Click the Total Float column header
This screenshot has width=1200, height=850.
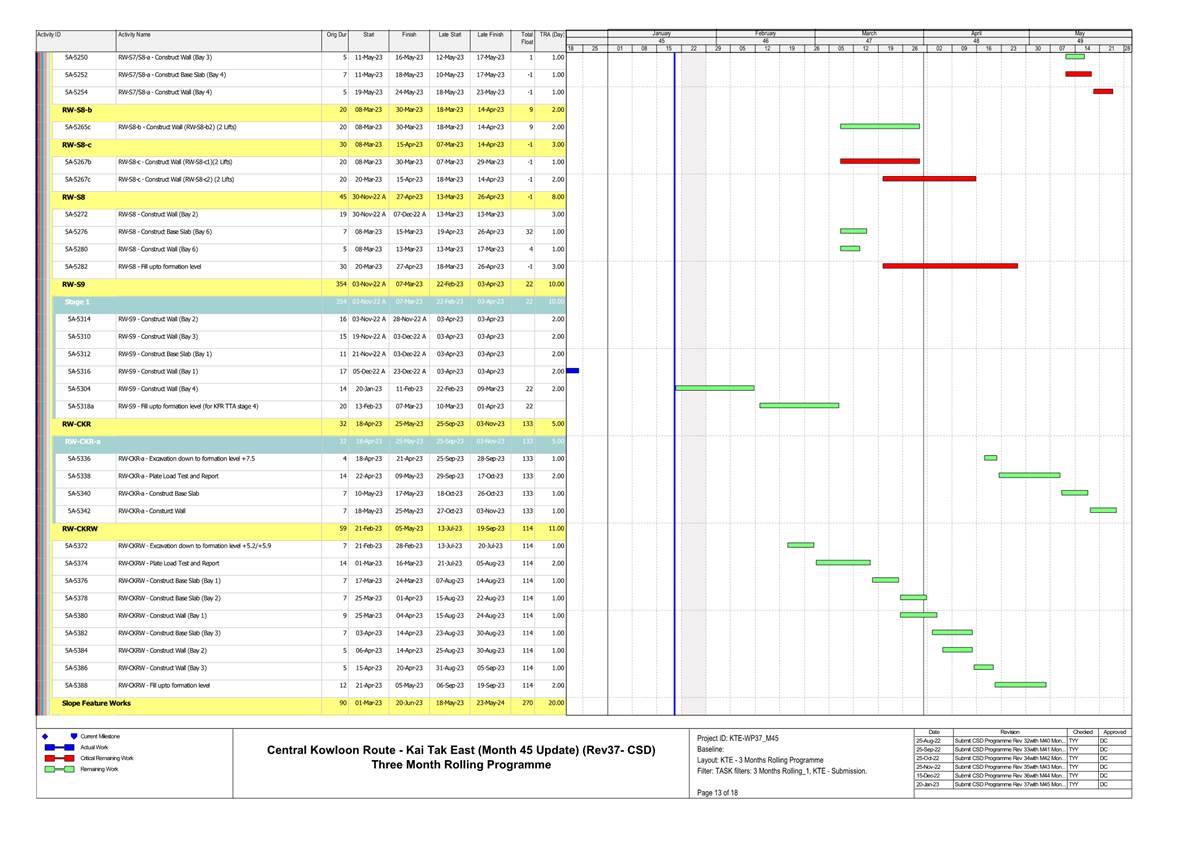point(527,38)
